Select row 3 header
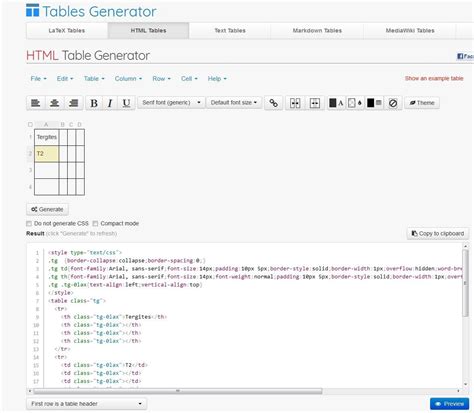The height and width of the screenshot is (413, 474). (30, 170)
